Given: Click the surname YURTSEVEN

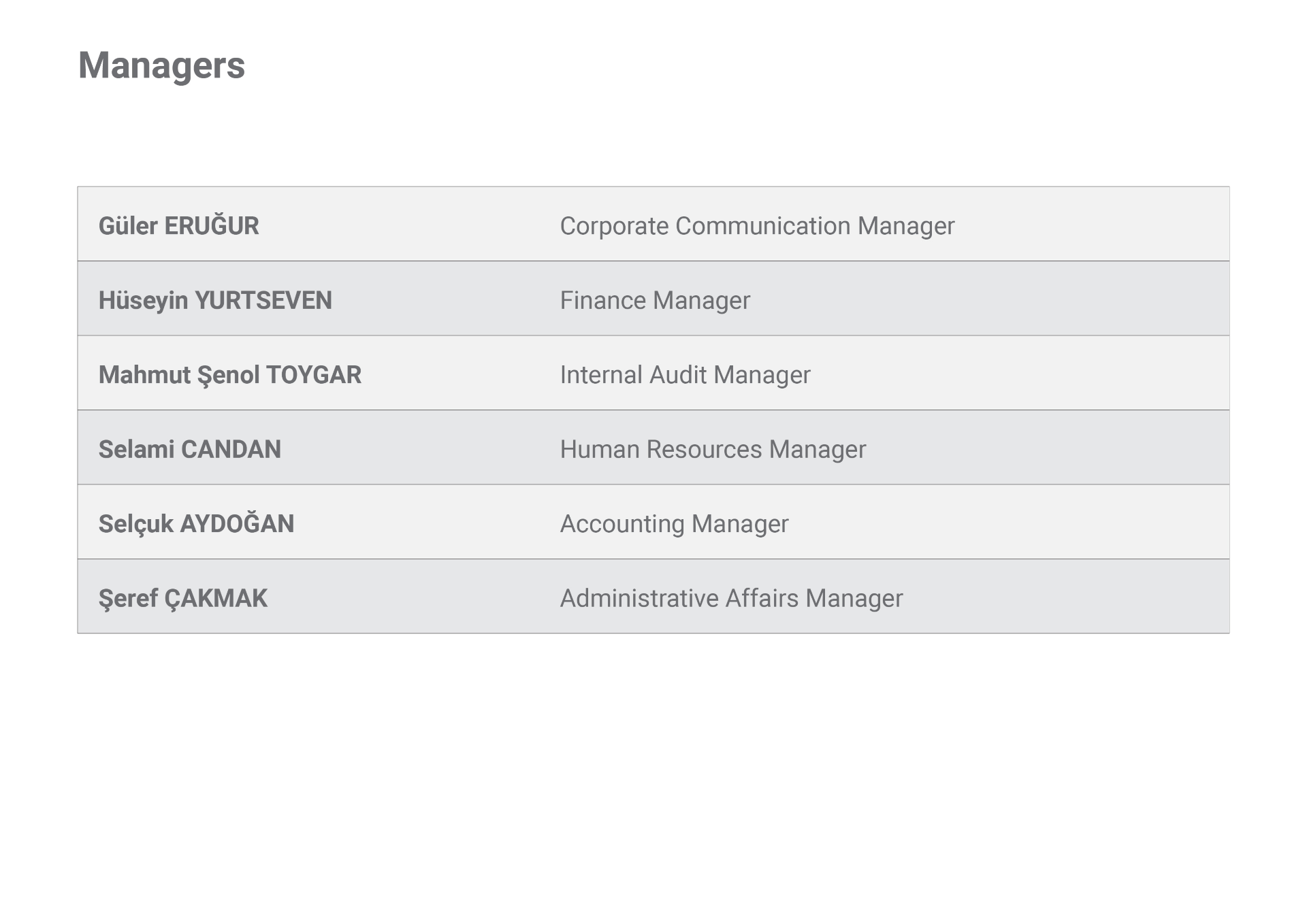Looking at the screenshot, I should 263,301.
